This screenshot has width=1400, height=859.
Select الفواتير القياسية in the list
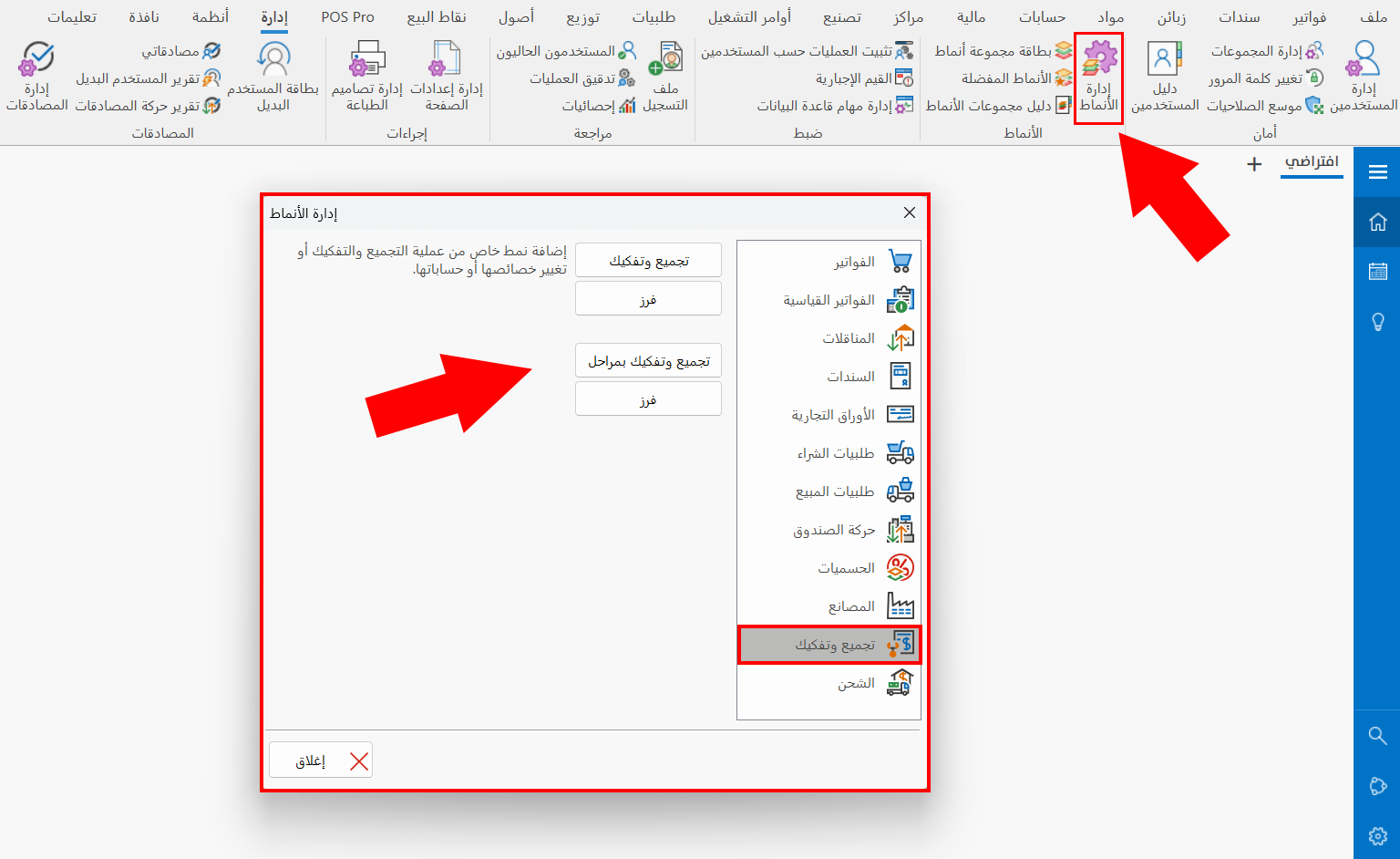click(x=829, y=300)
